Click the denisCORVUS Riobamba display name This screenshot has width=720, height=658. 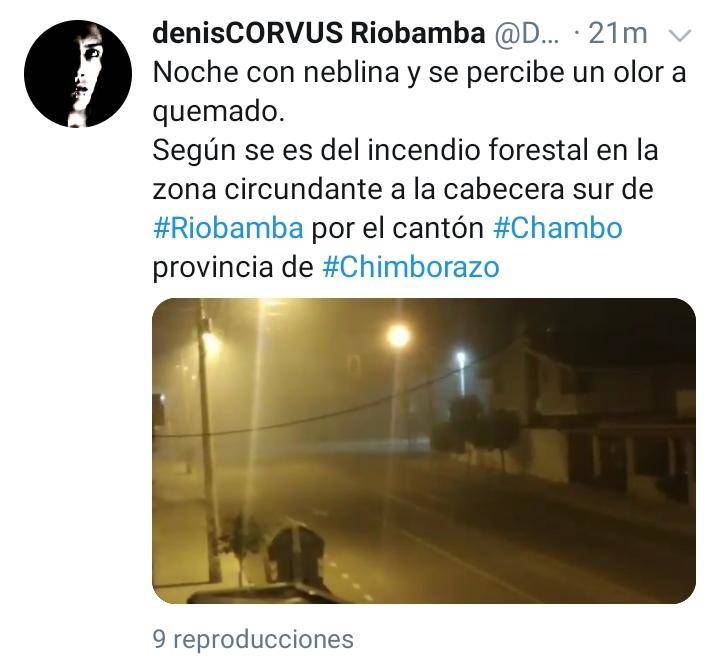click(x=318, y=33)
